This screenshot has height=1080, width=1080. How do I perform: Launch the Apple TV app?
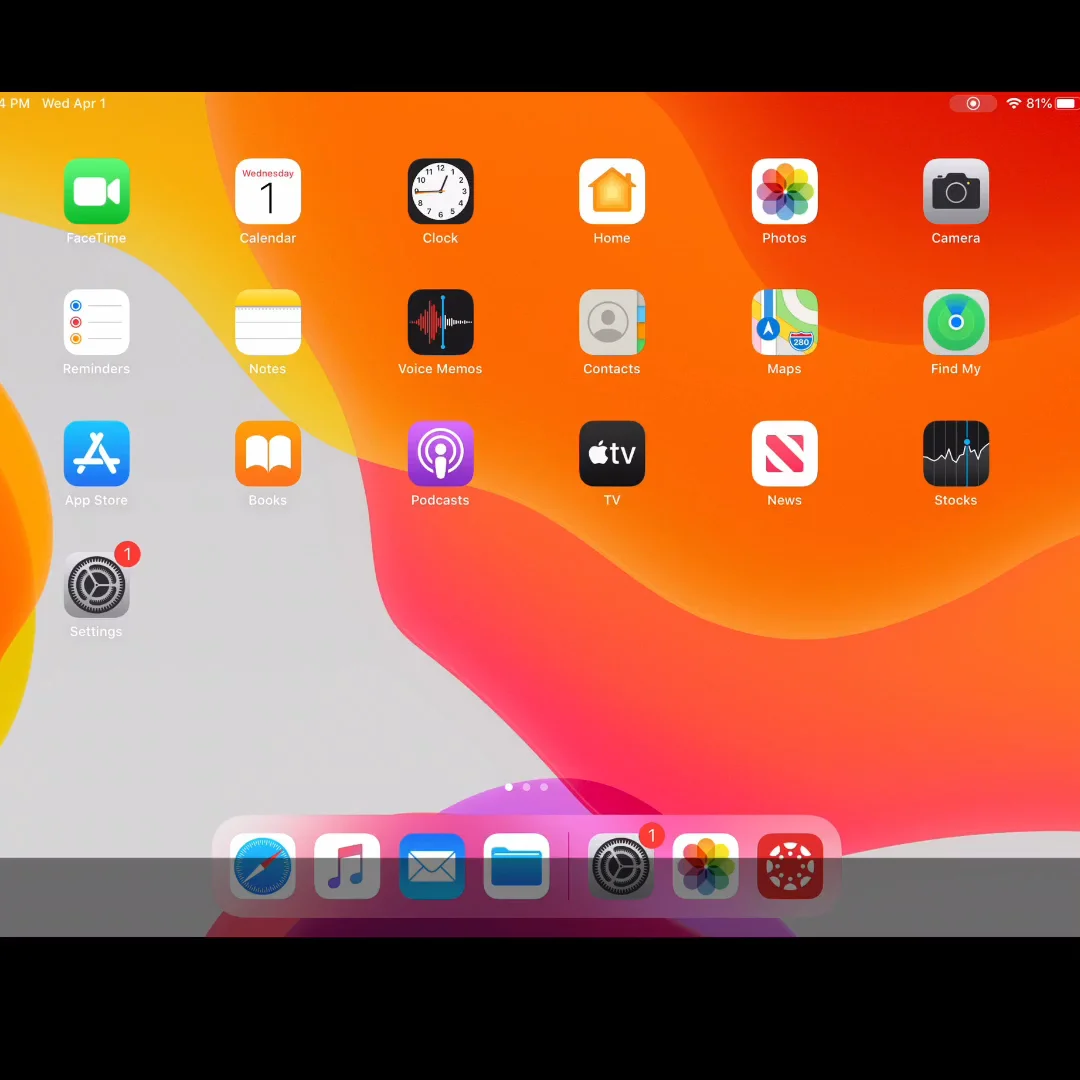[612, 454]
